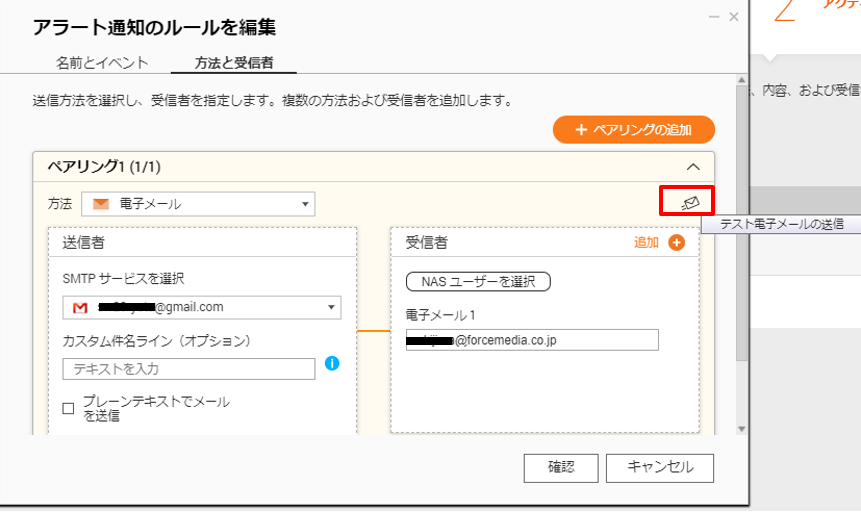Click the NAS ユーザーを選択 button

[478, 281]
